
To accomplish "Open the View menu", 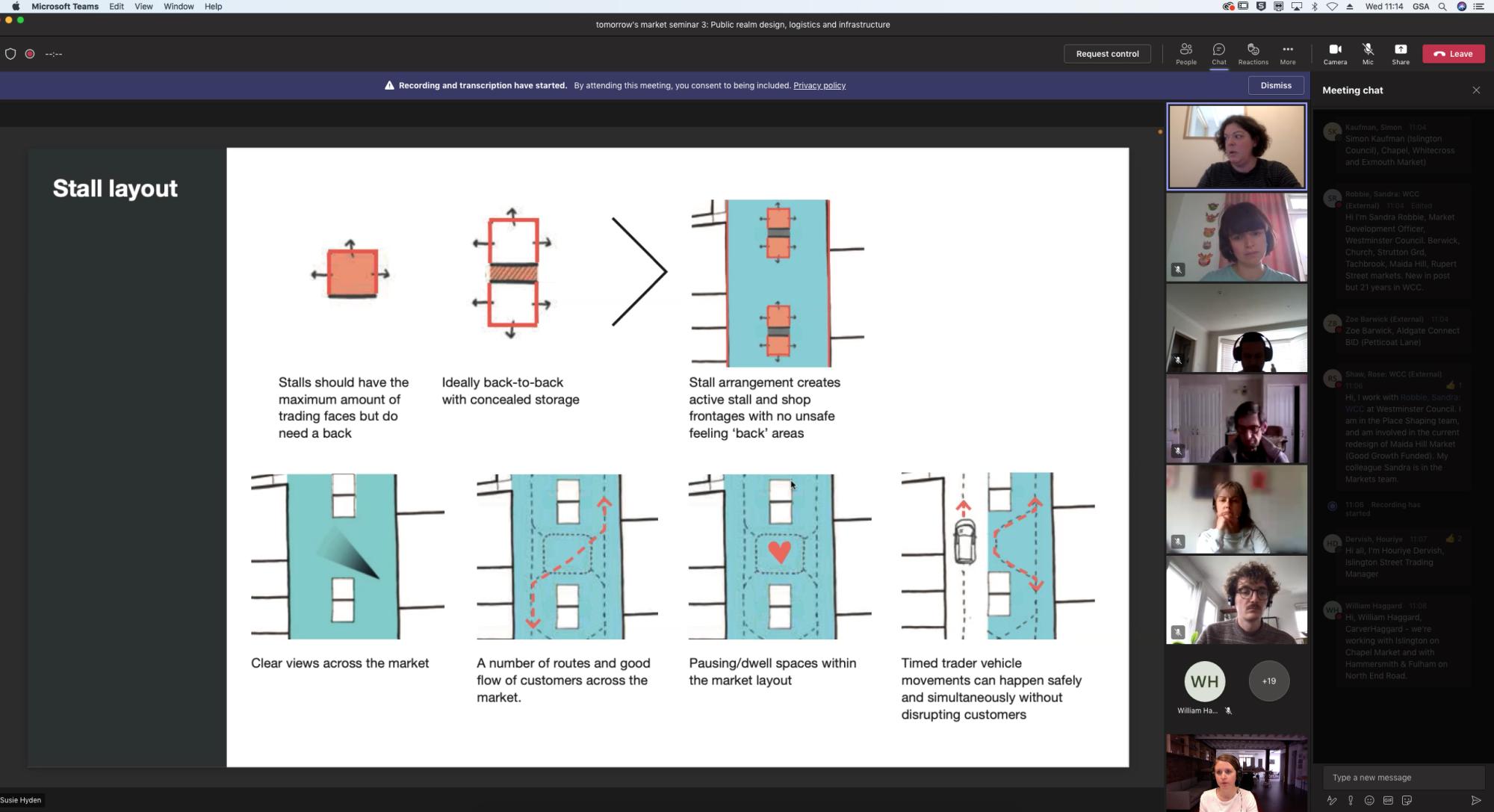I will [143, 7].
